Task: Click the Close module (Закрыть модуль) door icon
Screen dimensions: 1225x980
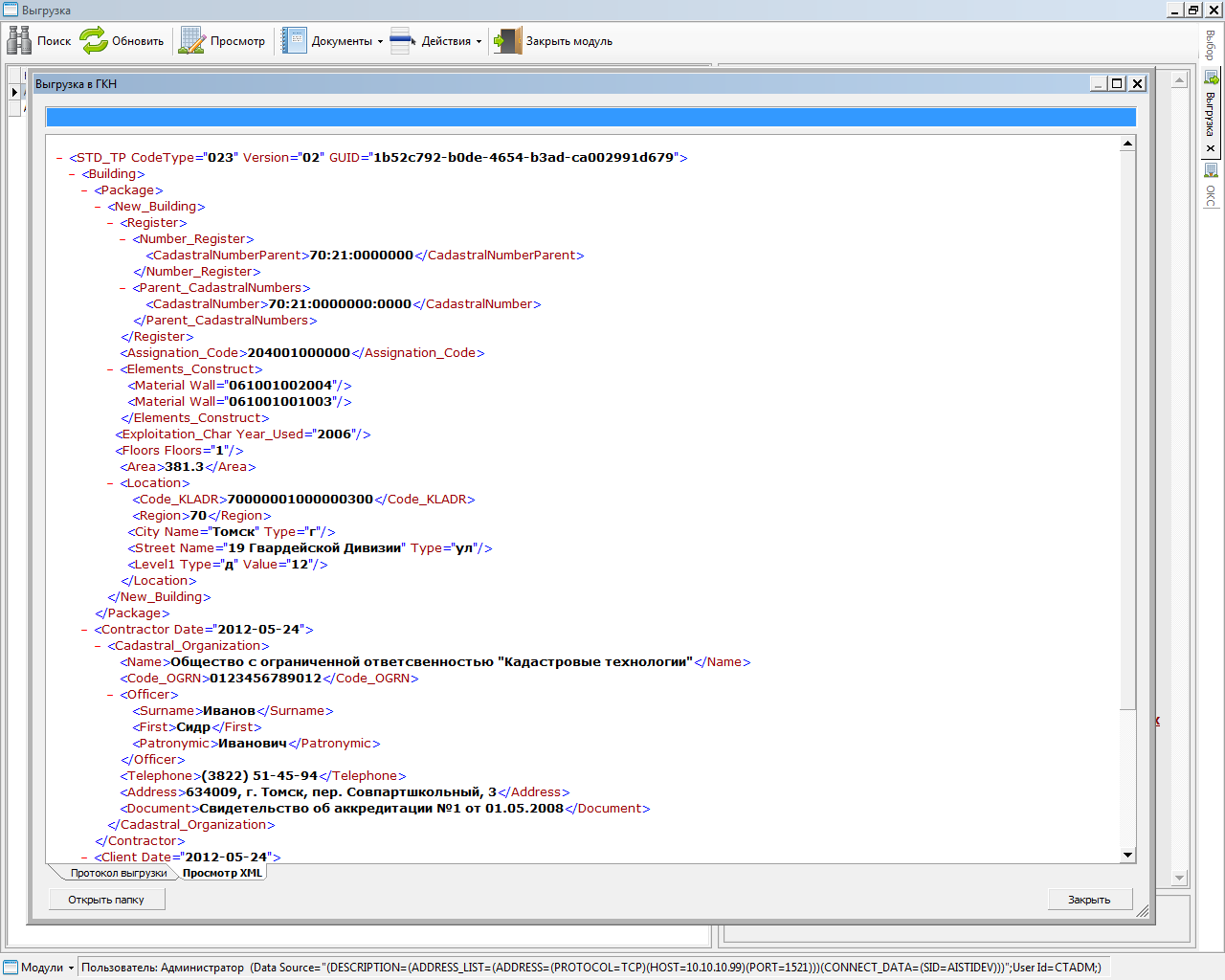Action: coord(507,41)
